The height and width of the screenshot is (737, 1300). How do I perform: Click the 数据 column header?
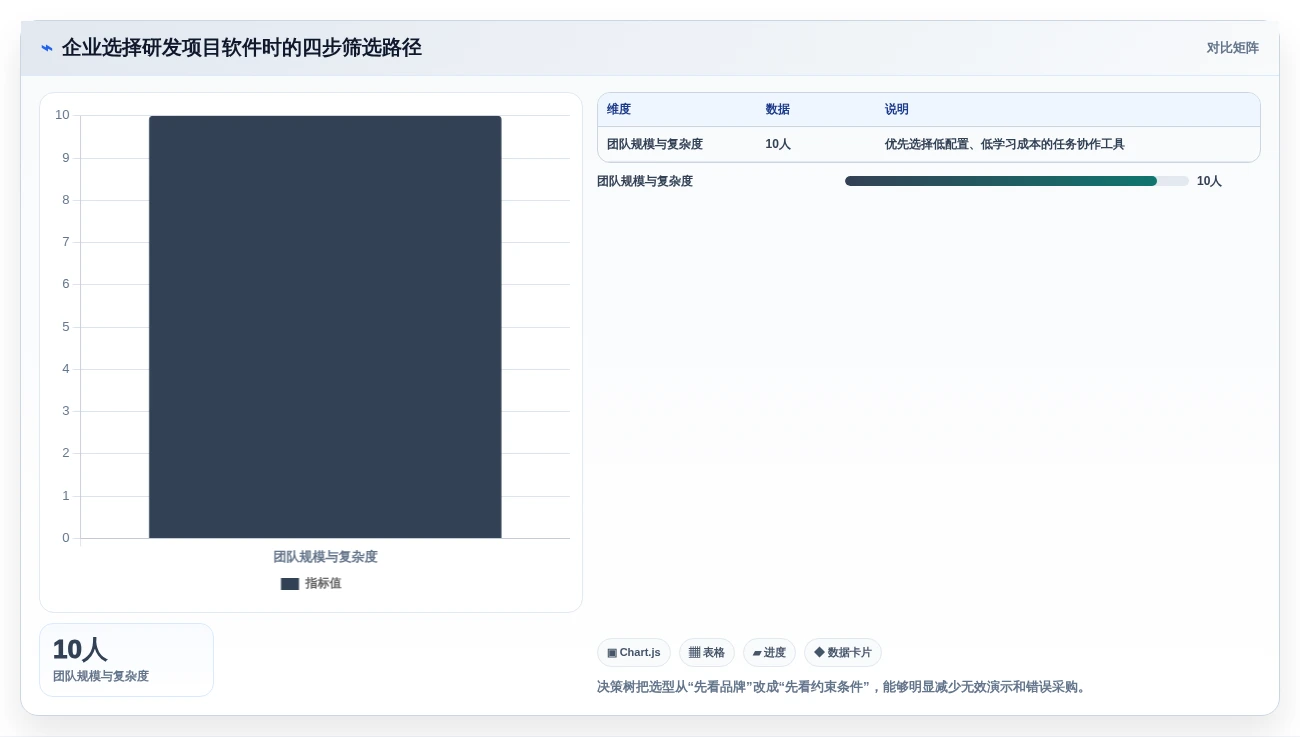[778, 110]
